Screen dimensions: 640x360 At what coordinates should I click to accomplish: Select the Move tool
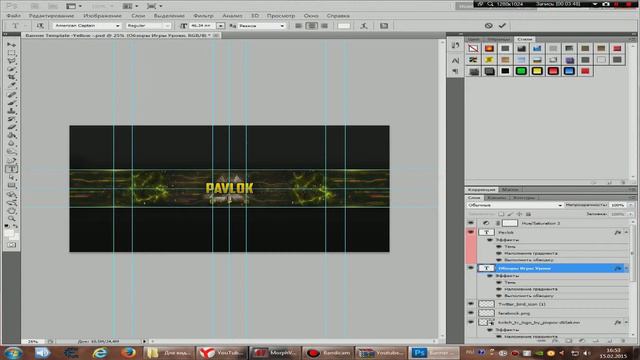(x=12, y=44)
